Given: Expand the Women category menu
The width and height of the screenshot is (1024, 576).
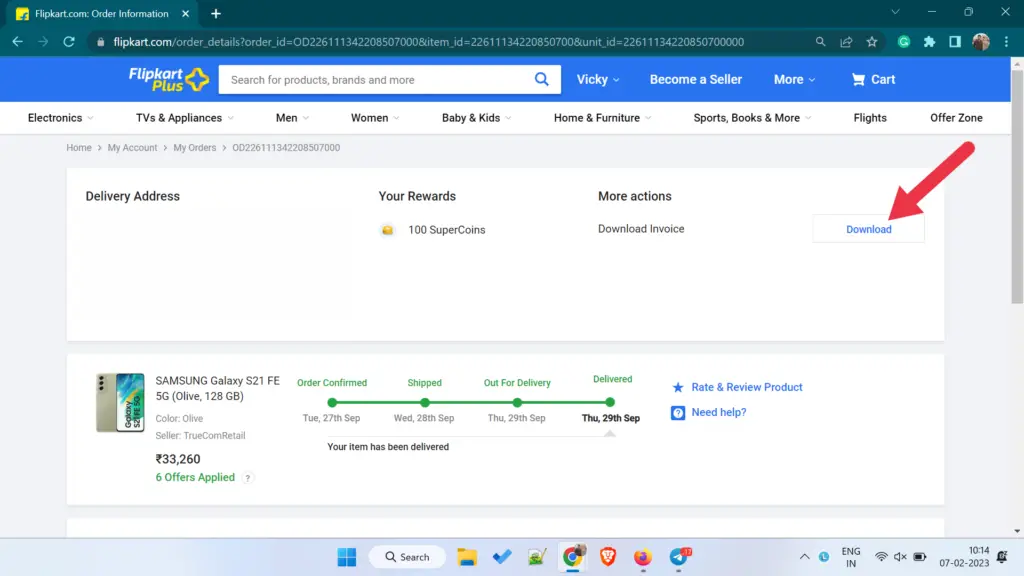Looking at the screenshot, I should (x=375, y=118).
